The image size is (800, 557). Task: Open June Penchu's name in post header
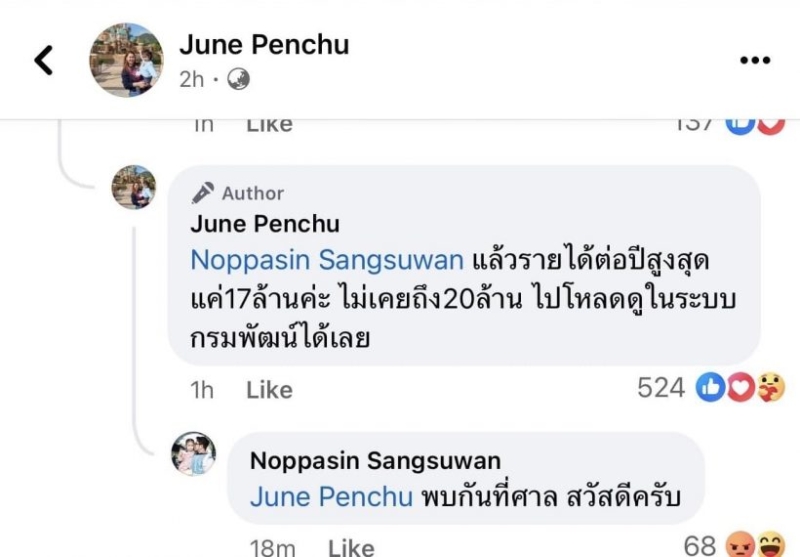pos(264,45)
